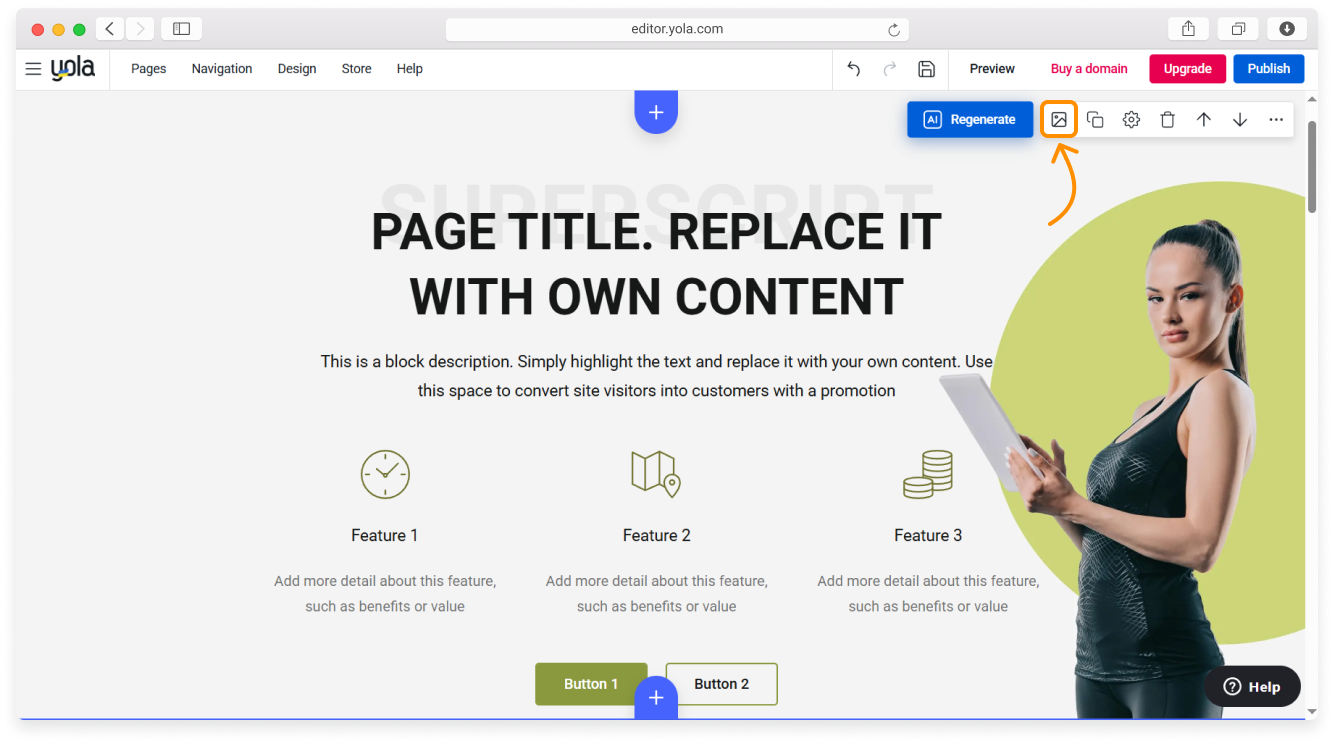Image resolution: width=1334 pixels, height=744 pixels.
Task: Open the Design menu
Action: [297, 69]
